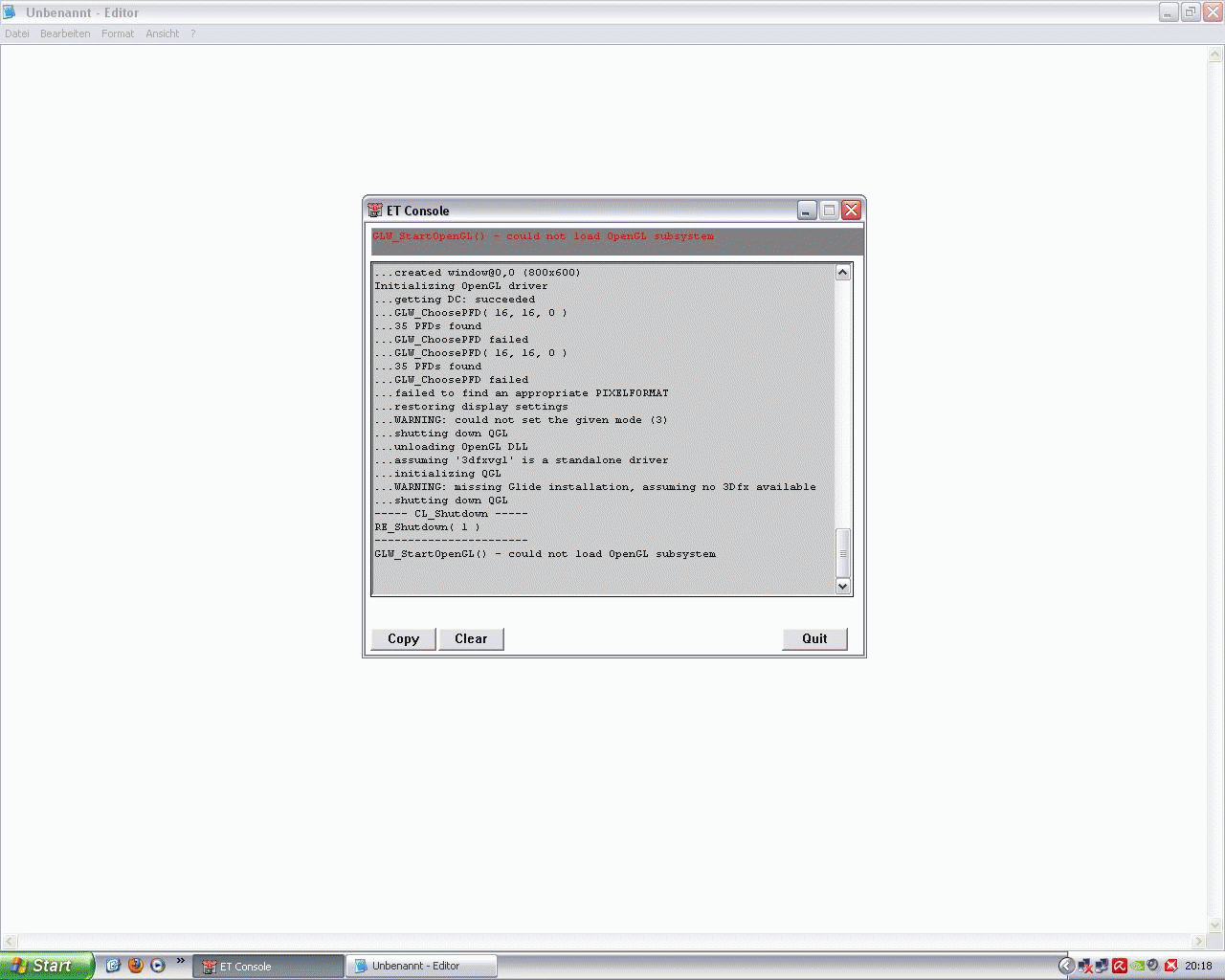Click the ET Console log scrollbar thumb
The width and height of the screenshot is (1225, 980).
point(843,553)
